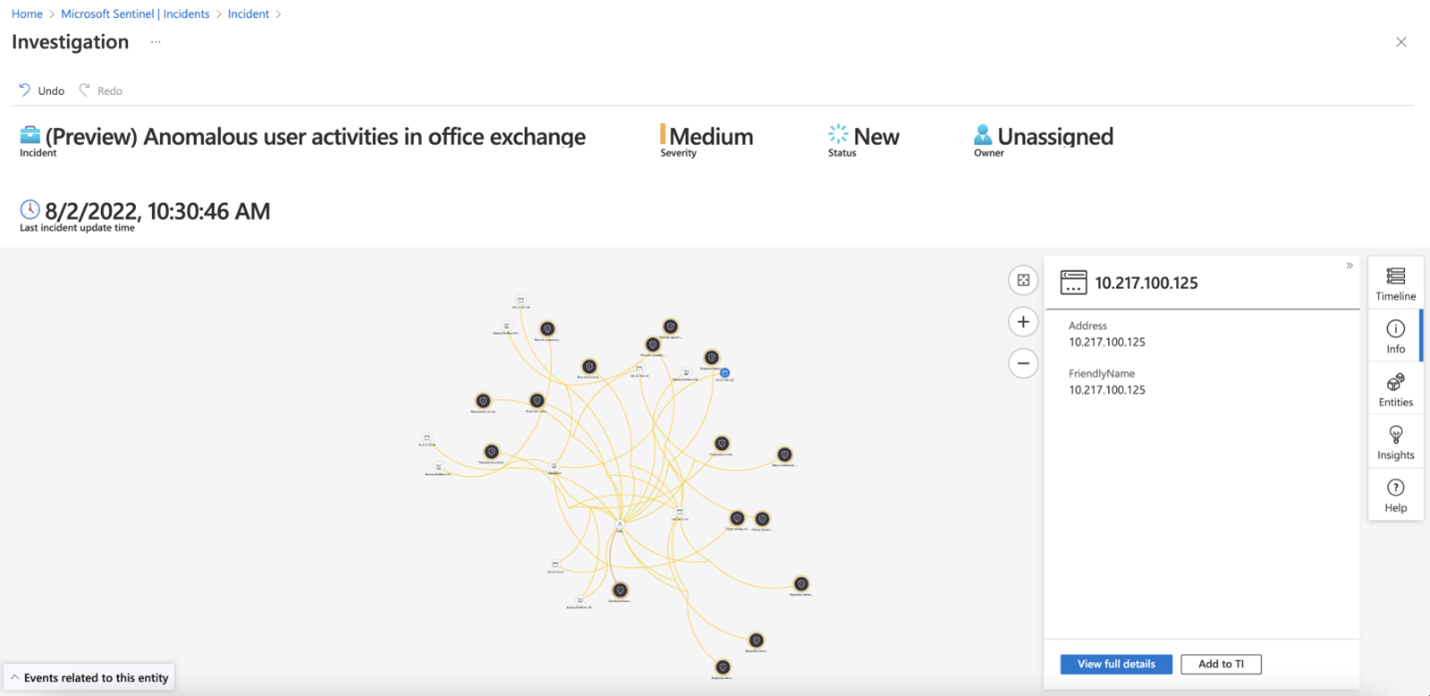Open the Investigation more options ellipsis
Image resolution: width=1430 pixels, height=696 pixels.
[x=155, y=42]
